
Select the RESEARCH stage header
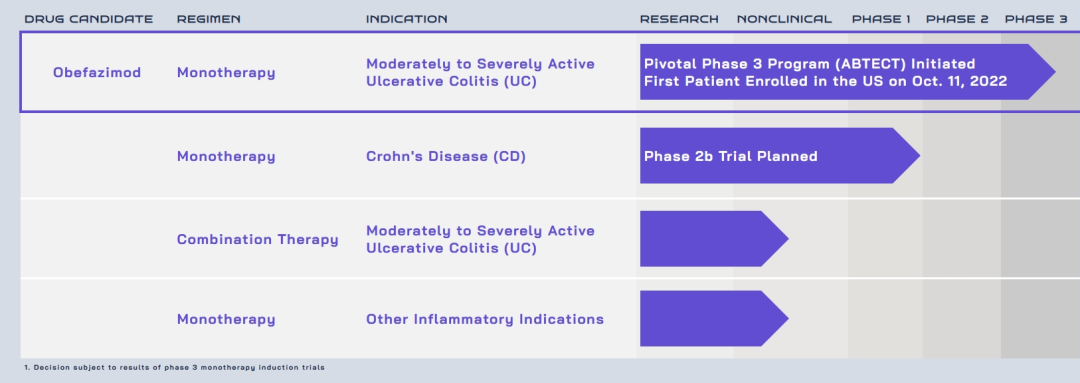[x=679, y=19]
